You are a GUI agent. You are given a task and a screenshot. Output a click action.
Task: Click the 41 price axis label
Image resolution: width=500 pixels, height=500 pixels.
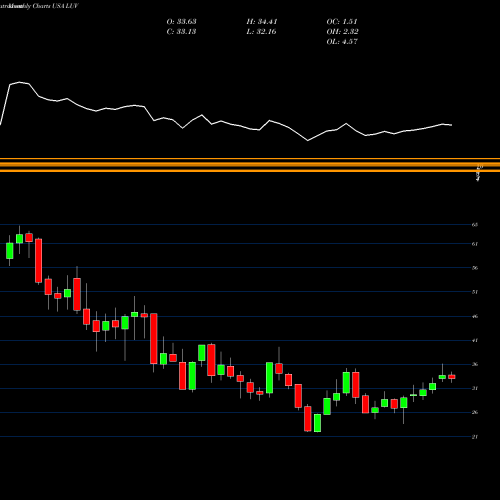pyautogui.click(x=475, y=340)
